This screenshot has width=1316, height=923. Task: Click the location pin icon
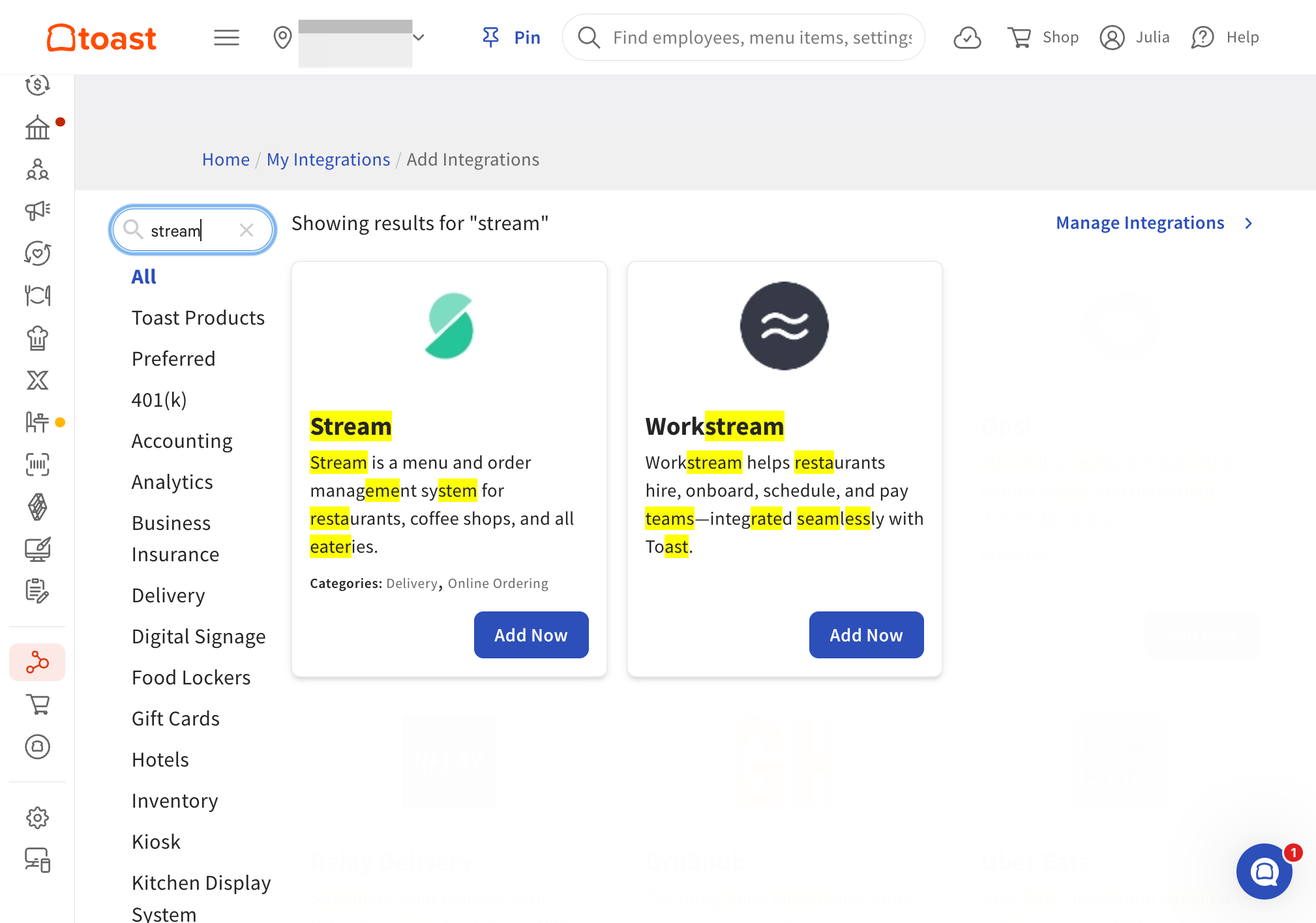tap(282, 38)
